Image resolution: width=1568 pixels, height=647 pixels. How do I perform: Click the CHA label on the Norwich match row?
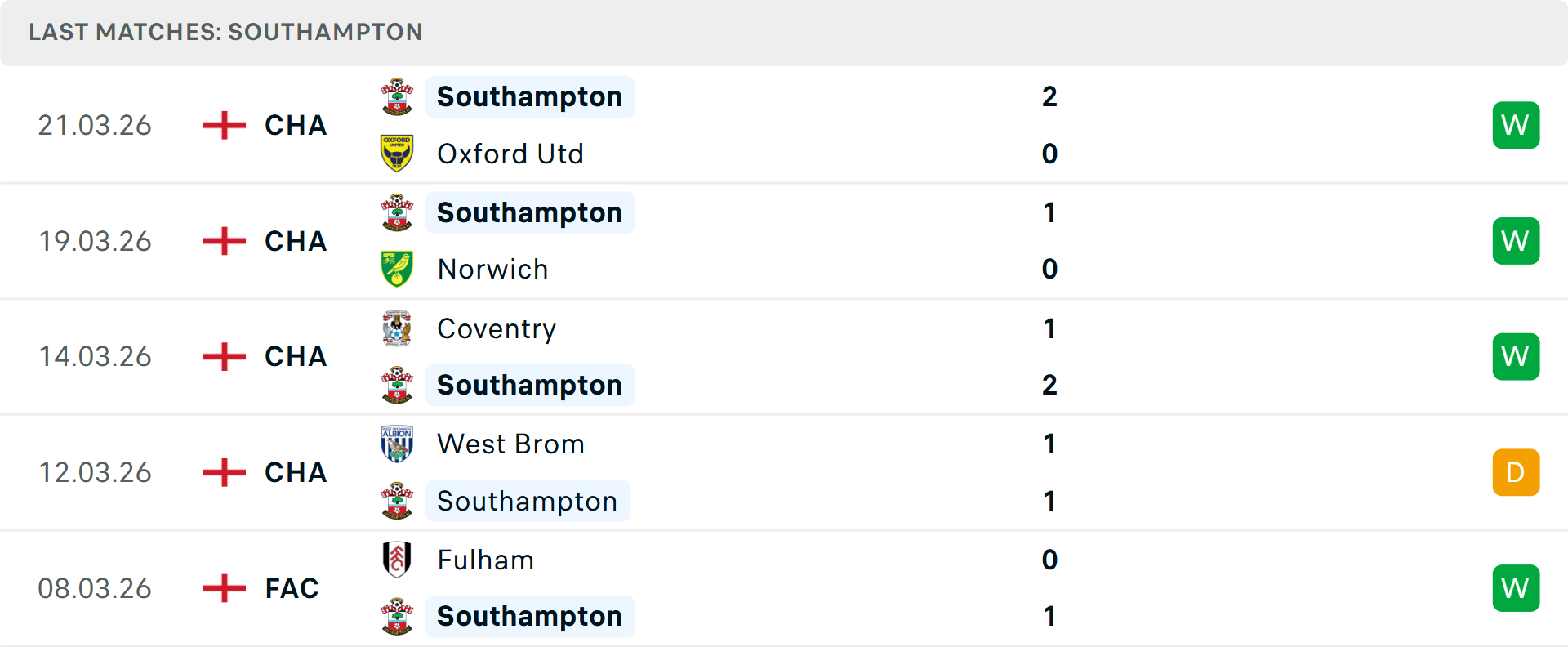[x=295, y=241]
